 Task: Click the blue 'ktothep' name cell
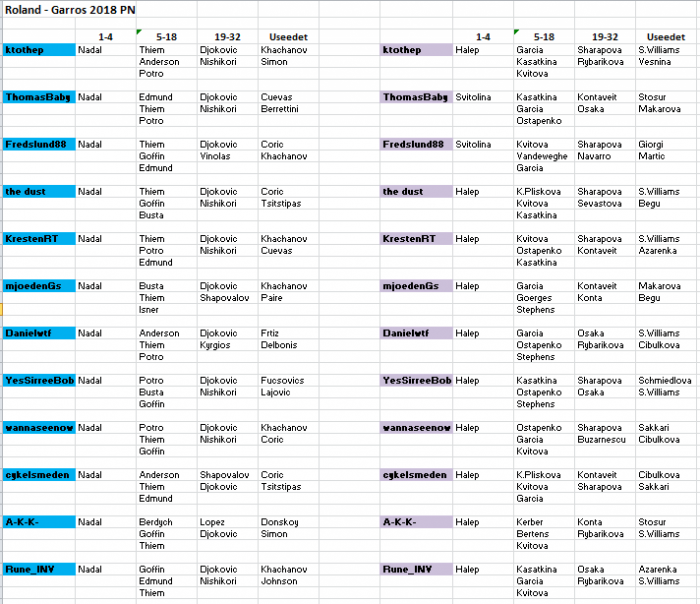click(x=39, y=50)
